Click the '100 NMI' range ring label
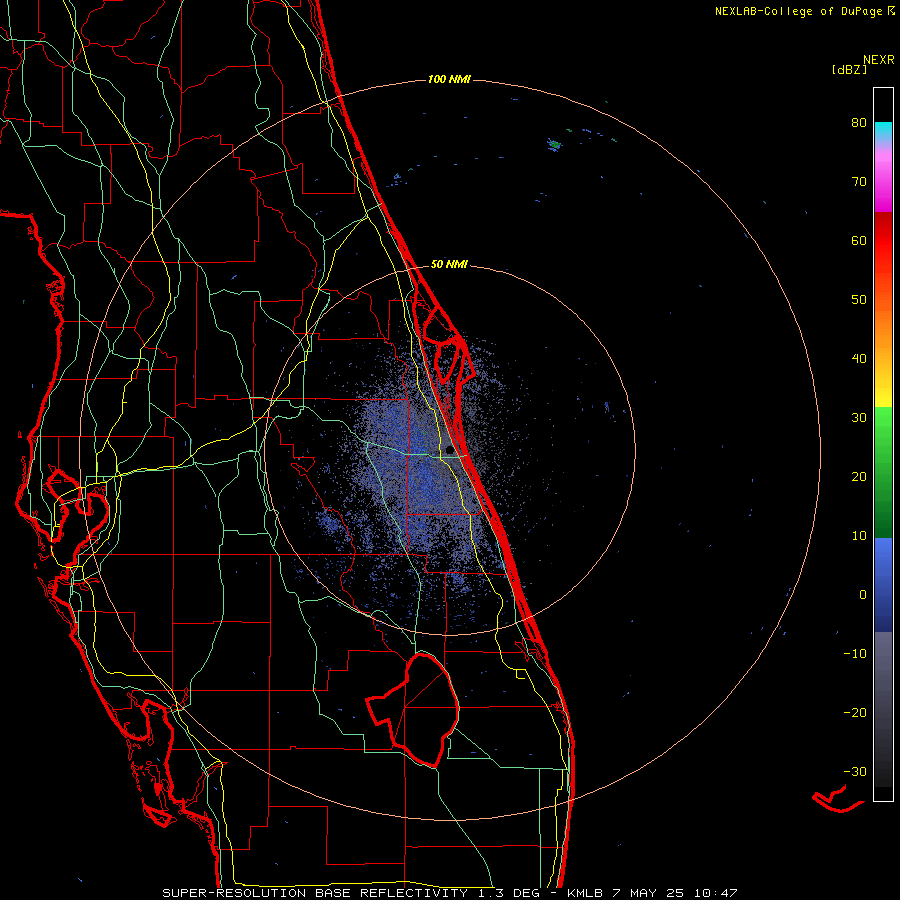The width and height of the screenshot is (900, 900). 449,79
